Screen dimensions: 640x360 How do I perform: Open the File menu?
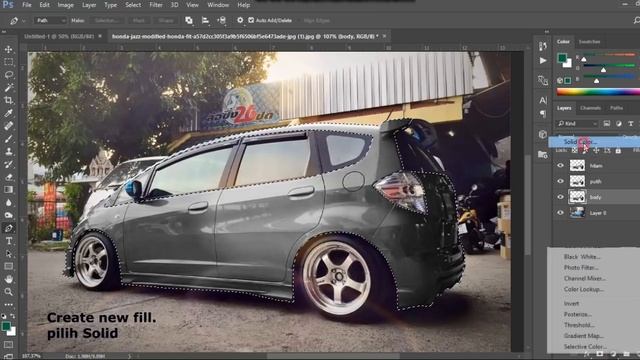(27, 5)
